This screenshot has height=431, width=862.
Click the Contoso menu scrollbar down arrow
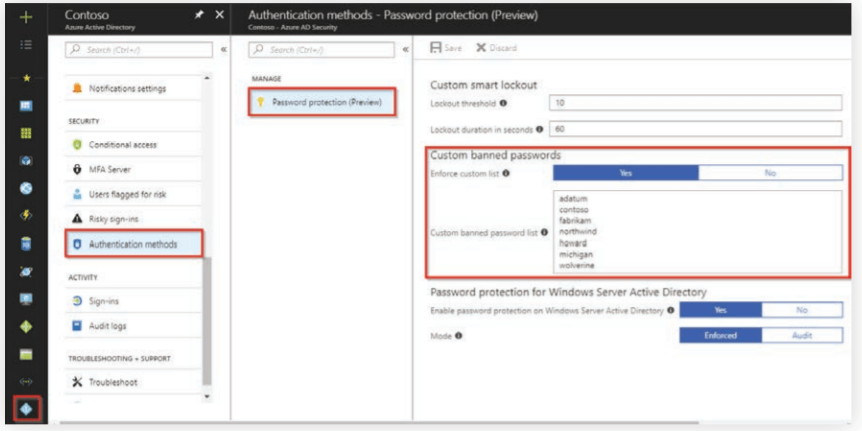click(x=207, y=396)
